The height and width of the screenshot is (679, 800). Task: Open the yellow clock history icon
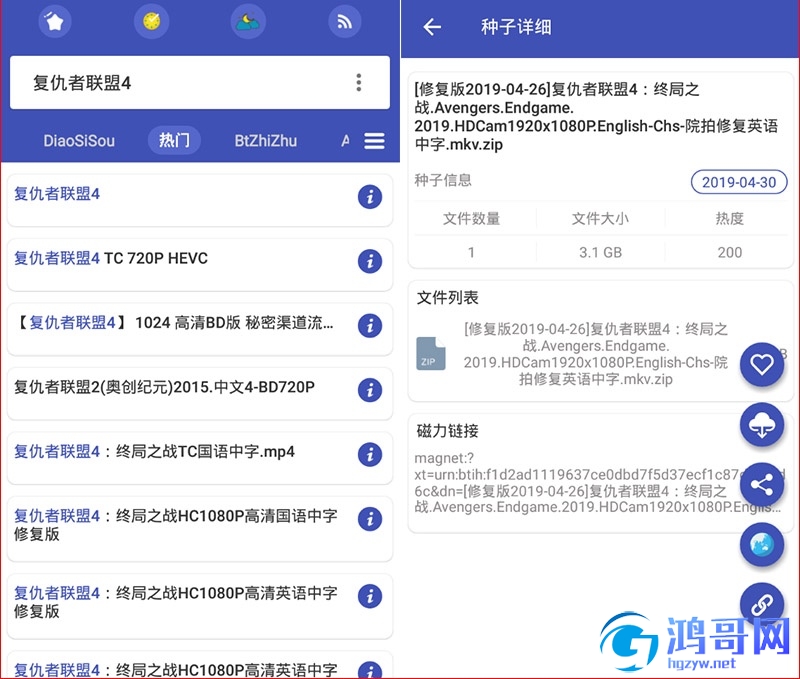click(152, 21)
